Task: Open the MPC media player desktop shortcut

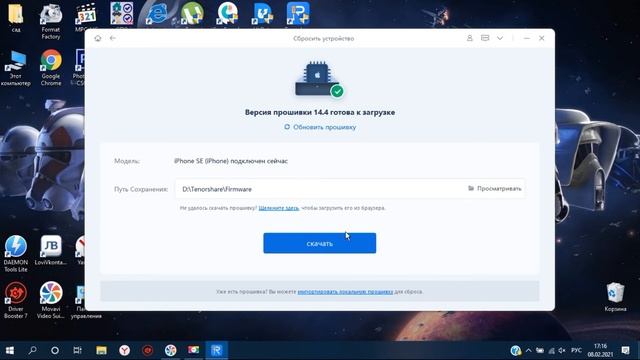Action: [x=86, y=17]
